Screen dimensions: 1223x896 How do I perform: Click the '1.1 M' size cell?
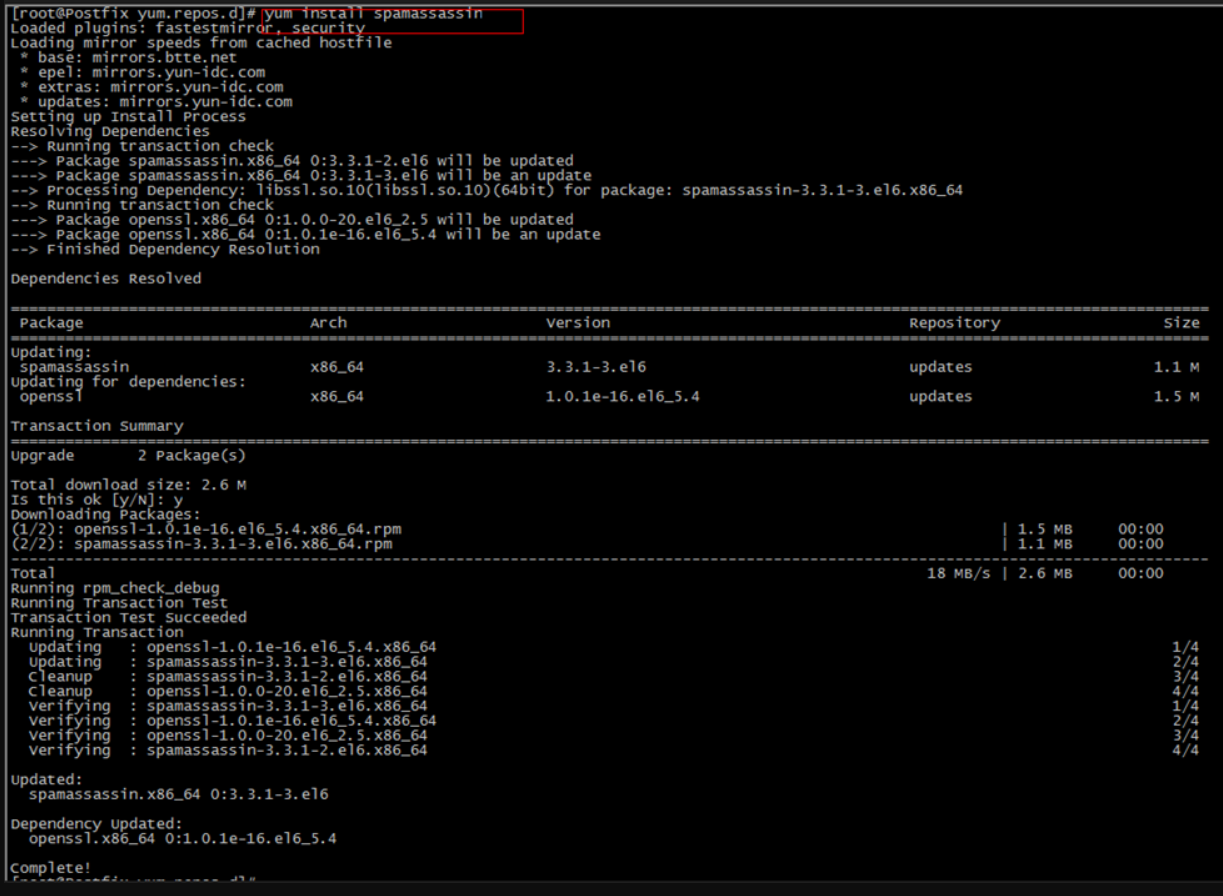pyautogui.click(x=1177, y=367)
